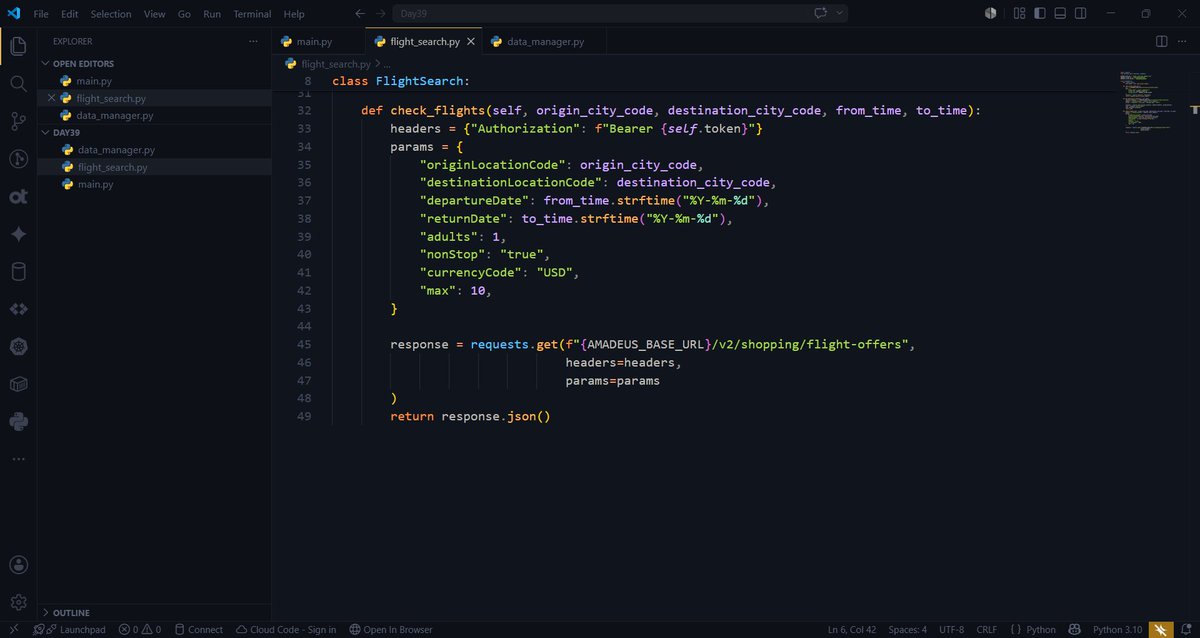This screenshot has width=1200, height=638.
Task: Open the database cylinder view in activity bar
Action: (18, 272)
